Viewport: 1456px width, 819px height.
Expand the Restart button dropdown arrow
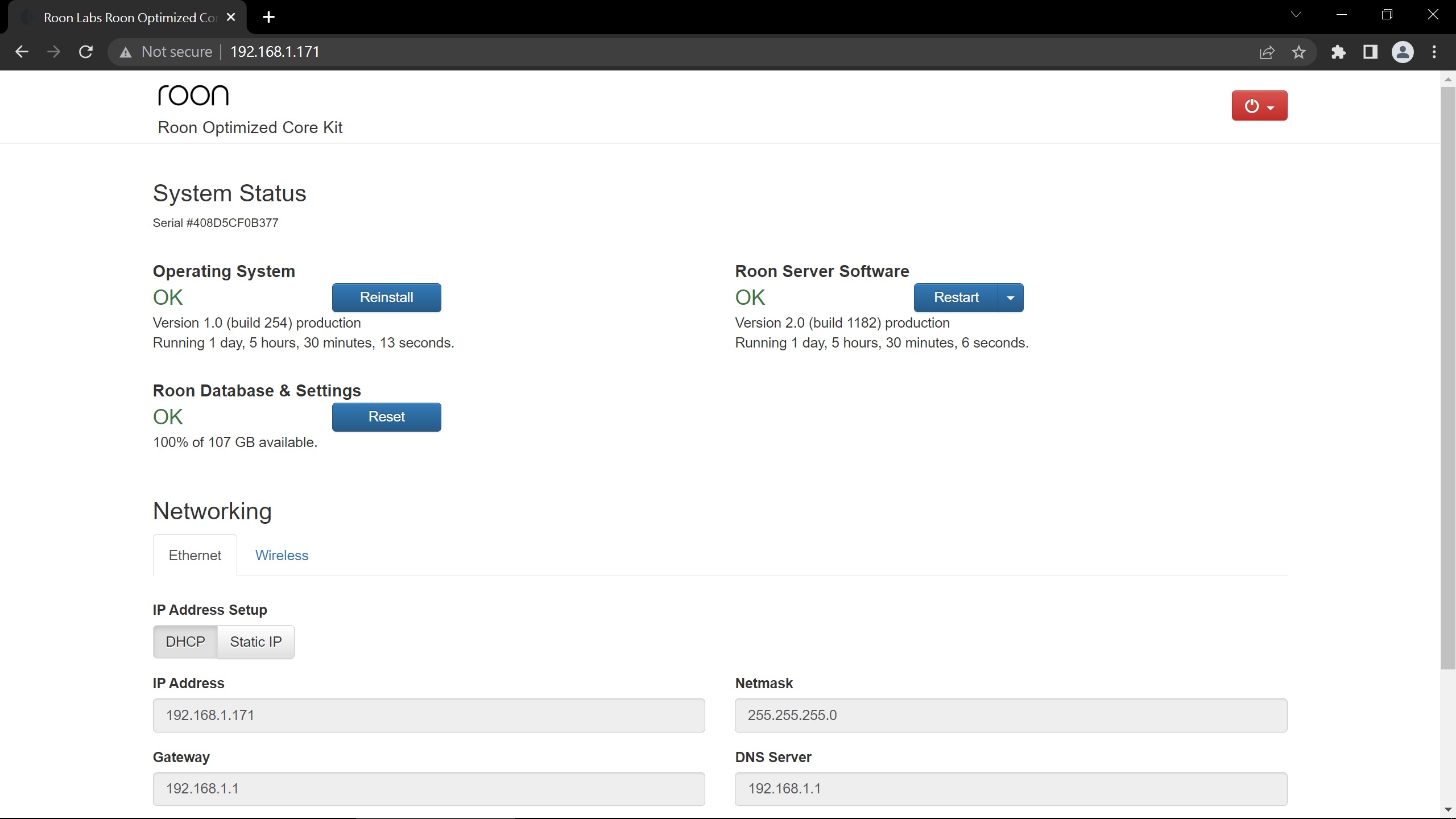[x=1010, y=298]
